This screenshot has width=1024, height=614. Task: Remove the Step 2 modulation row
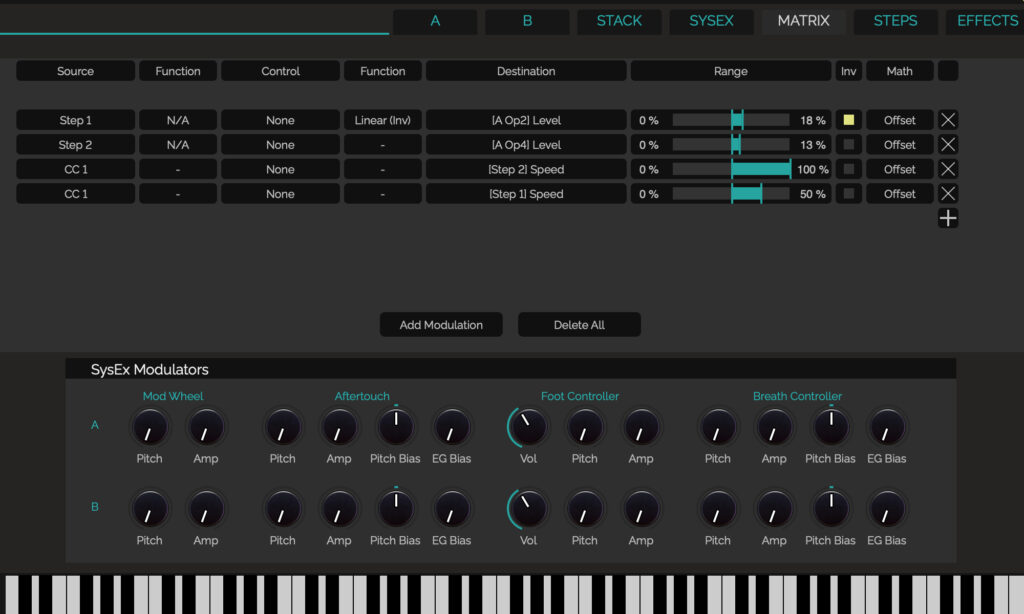(x=948, y=144)
